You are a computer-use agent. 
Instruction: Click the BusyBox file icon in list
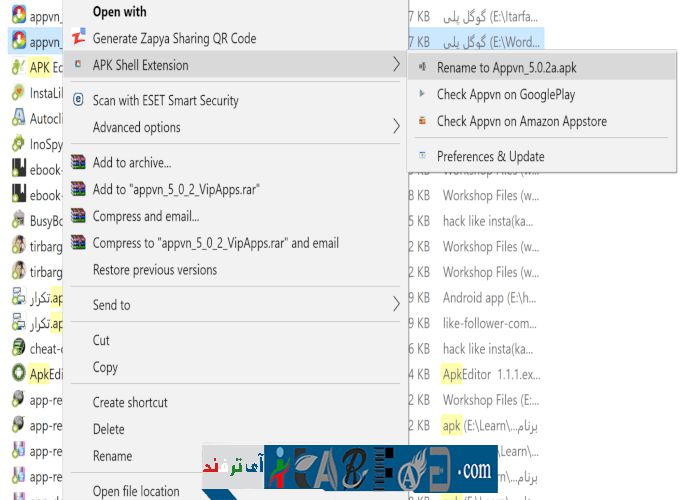[18, 219]
